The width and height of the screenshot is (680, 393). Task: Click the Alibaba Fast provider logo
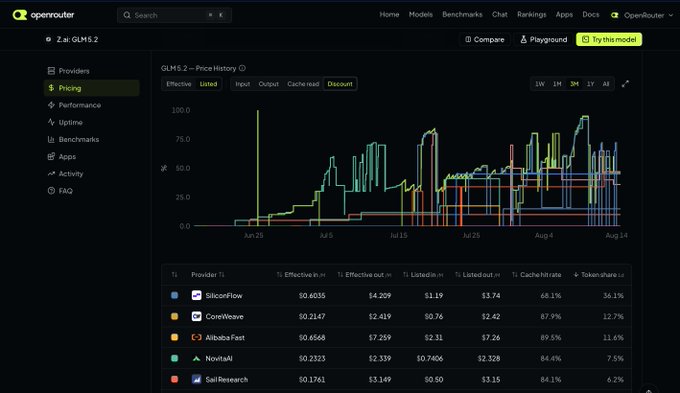[x=196, y=337]
